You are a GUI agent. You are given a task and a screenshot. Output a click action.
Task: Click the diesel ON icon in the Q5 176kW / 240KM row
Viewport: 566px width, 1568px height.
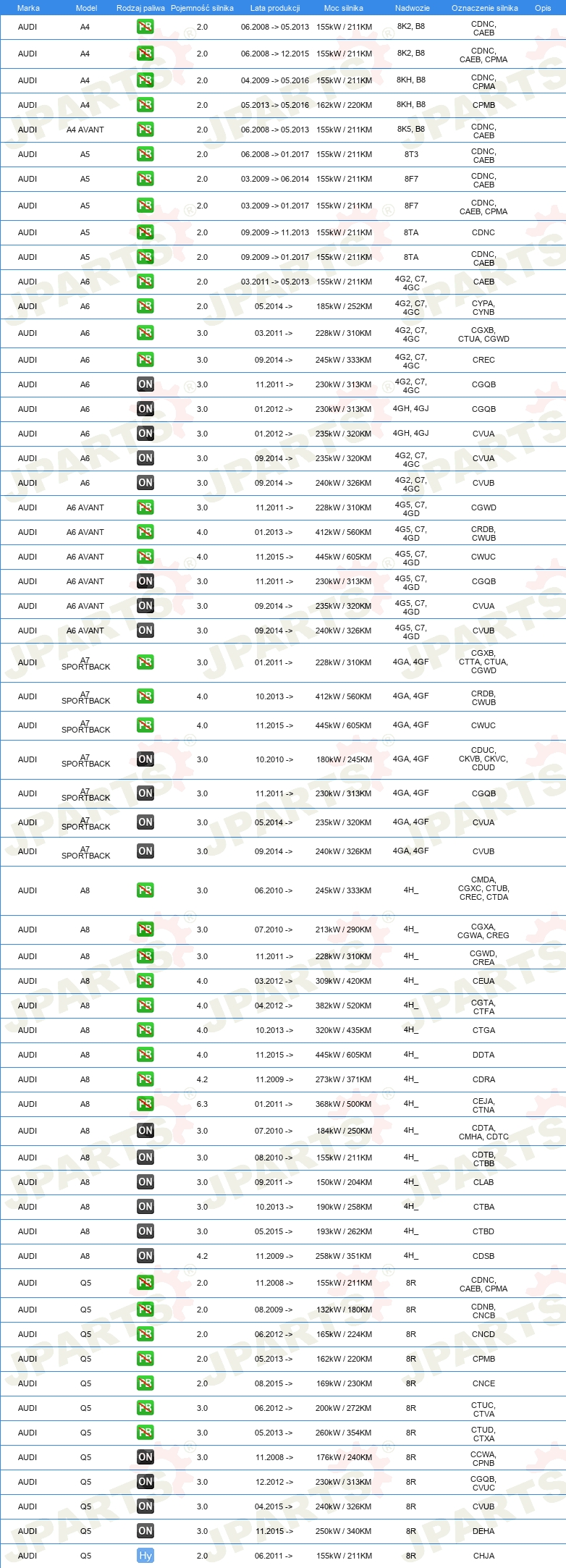point(145,1457)
